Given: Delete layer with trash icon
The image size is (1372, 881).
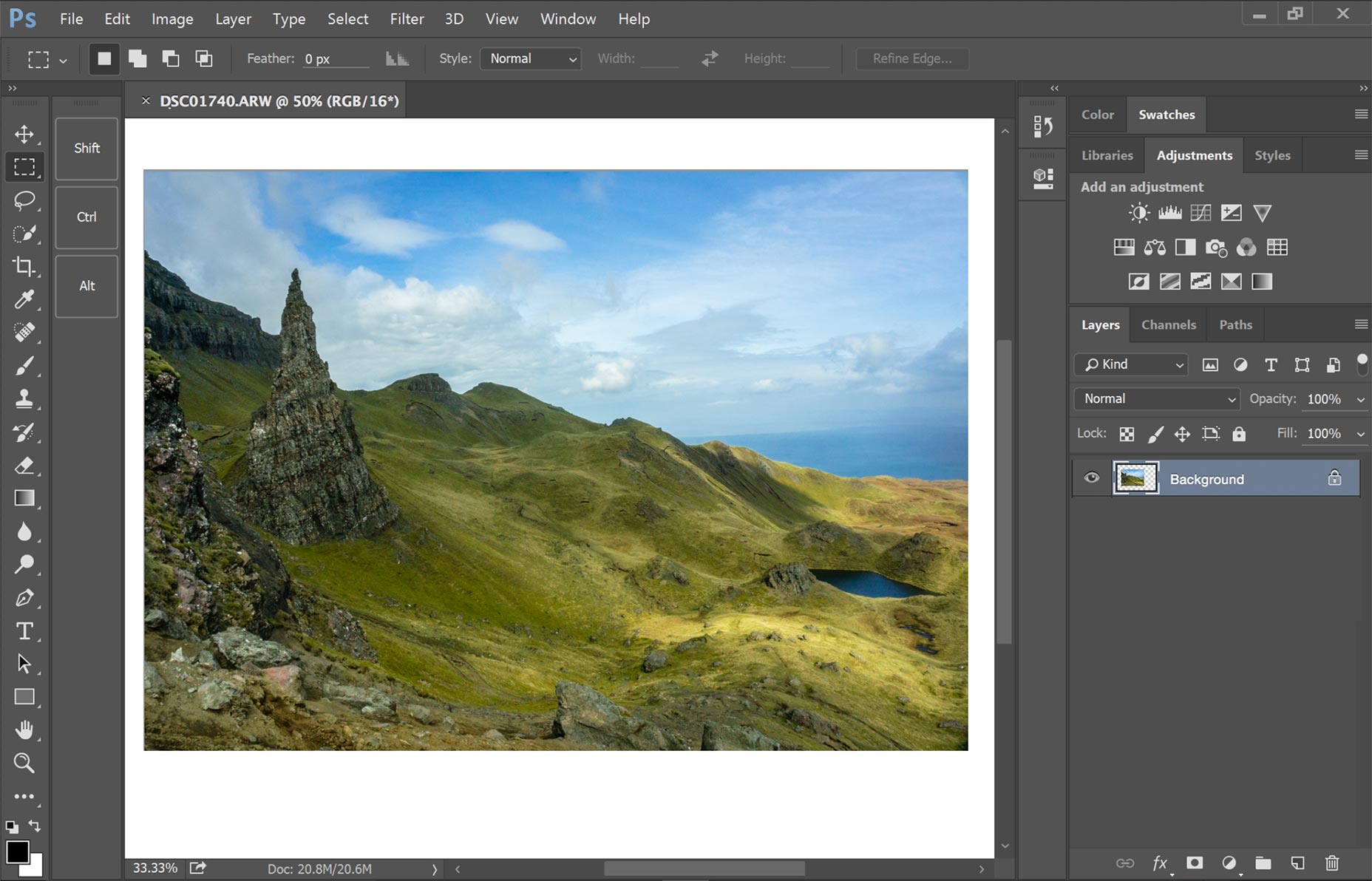Looking at the screenshot, I should tap(1331, 863).
